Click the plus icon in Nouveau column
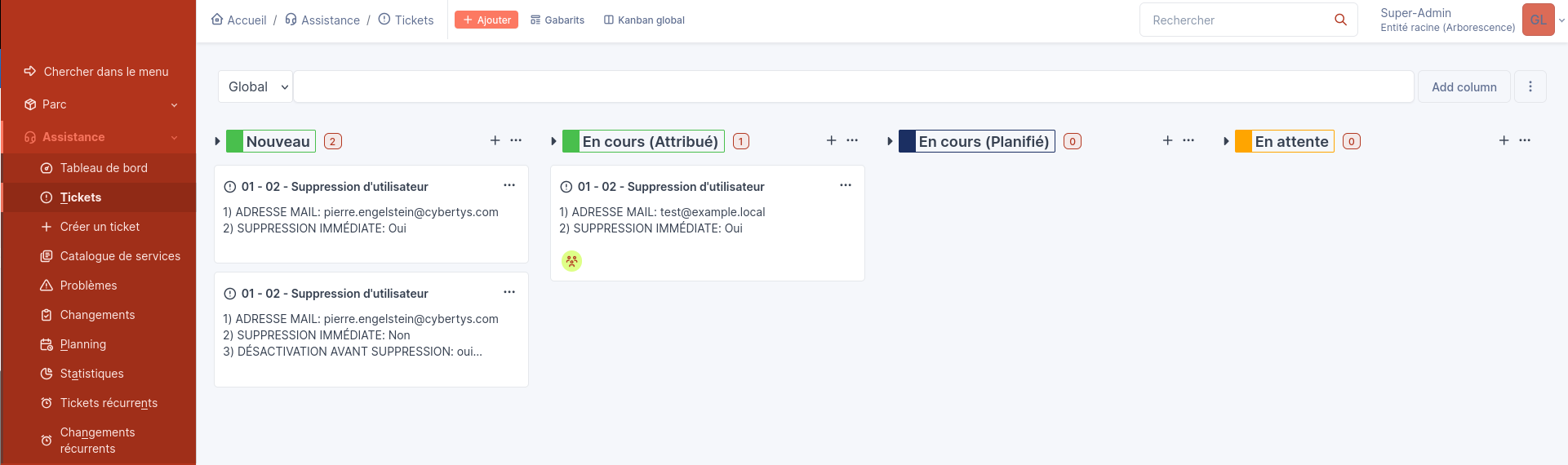This screenshot has width=1568, height=465. (495, 140)
